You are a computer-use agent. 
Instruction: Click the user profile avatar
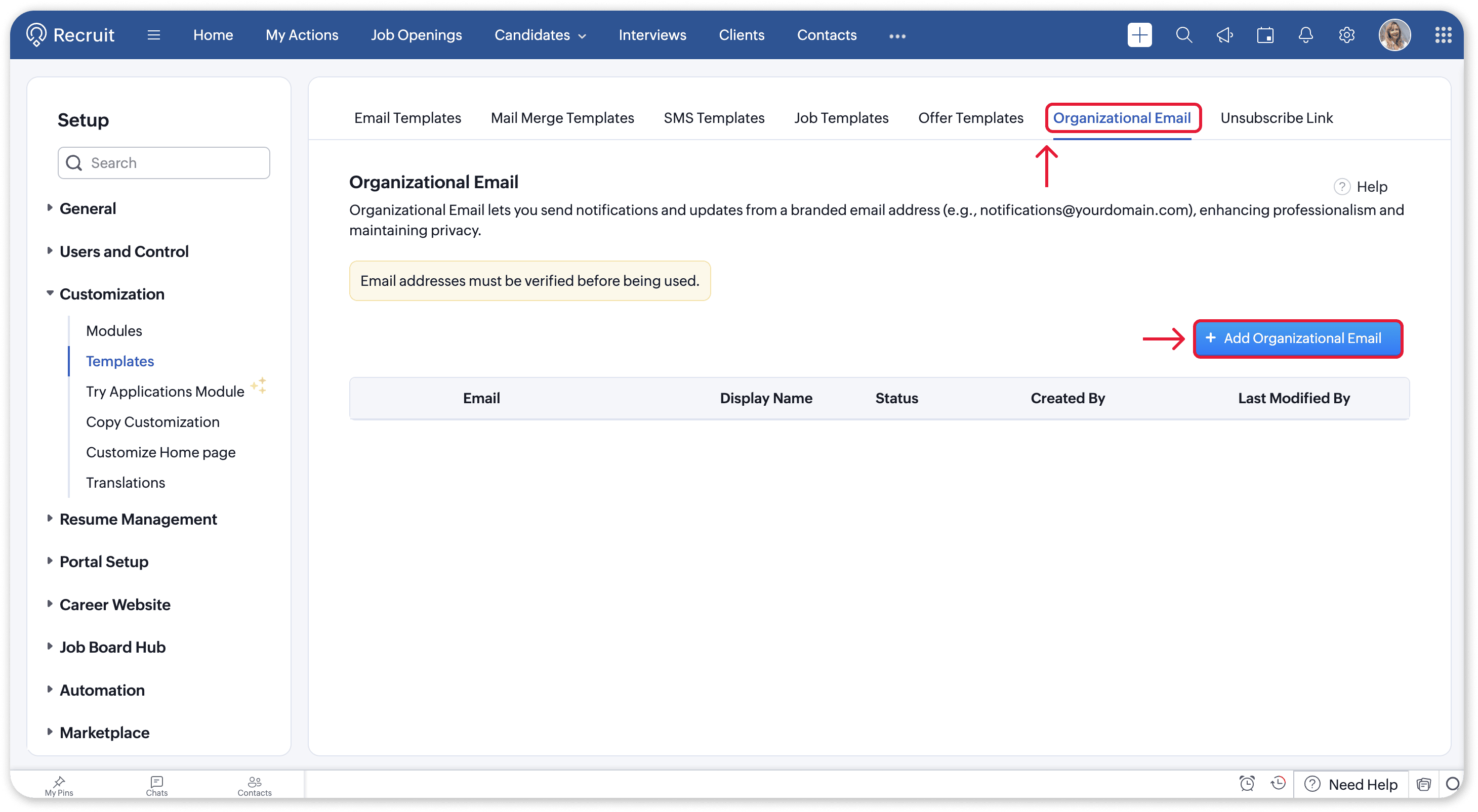pos(1394,35)
